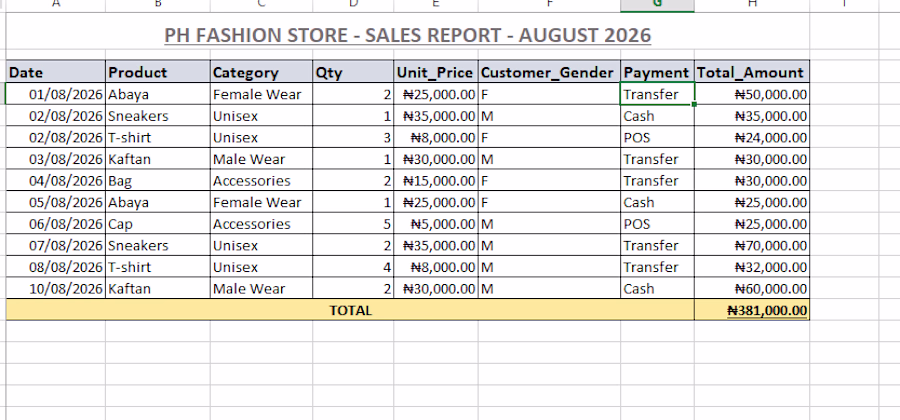Viewport: 900px width, 420px height.
Task: Click Abaya in the 05/08/2026 row
Action: pos(158,202)
